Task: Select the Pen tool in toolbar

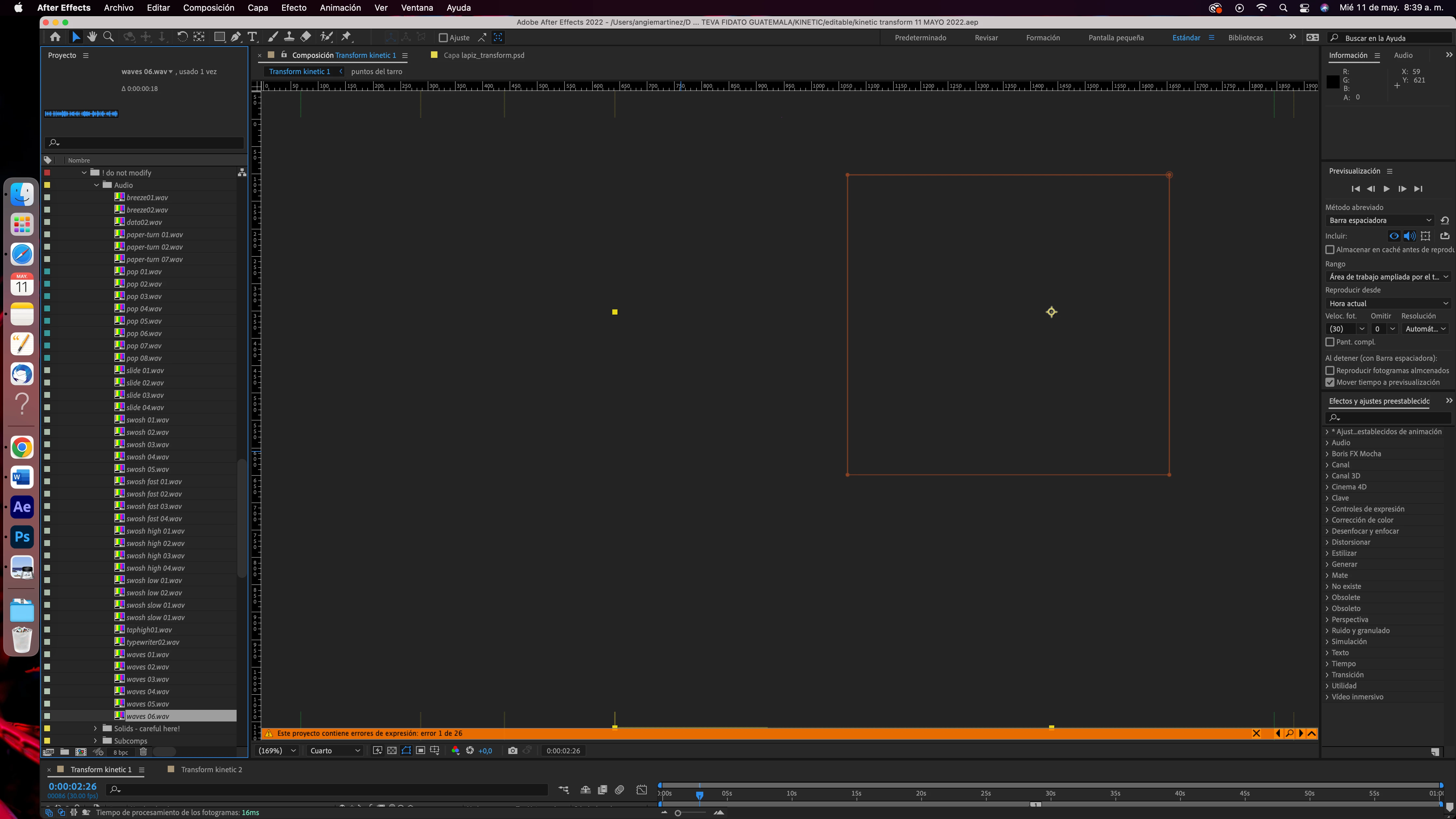Action: pyautogui.click(x=236, y=37)
